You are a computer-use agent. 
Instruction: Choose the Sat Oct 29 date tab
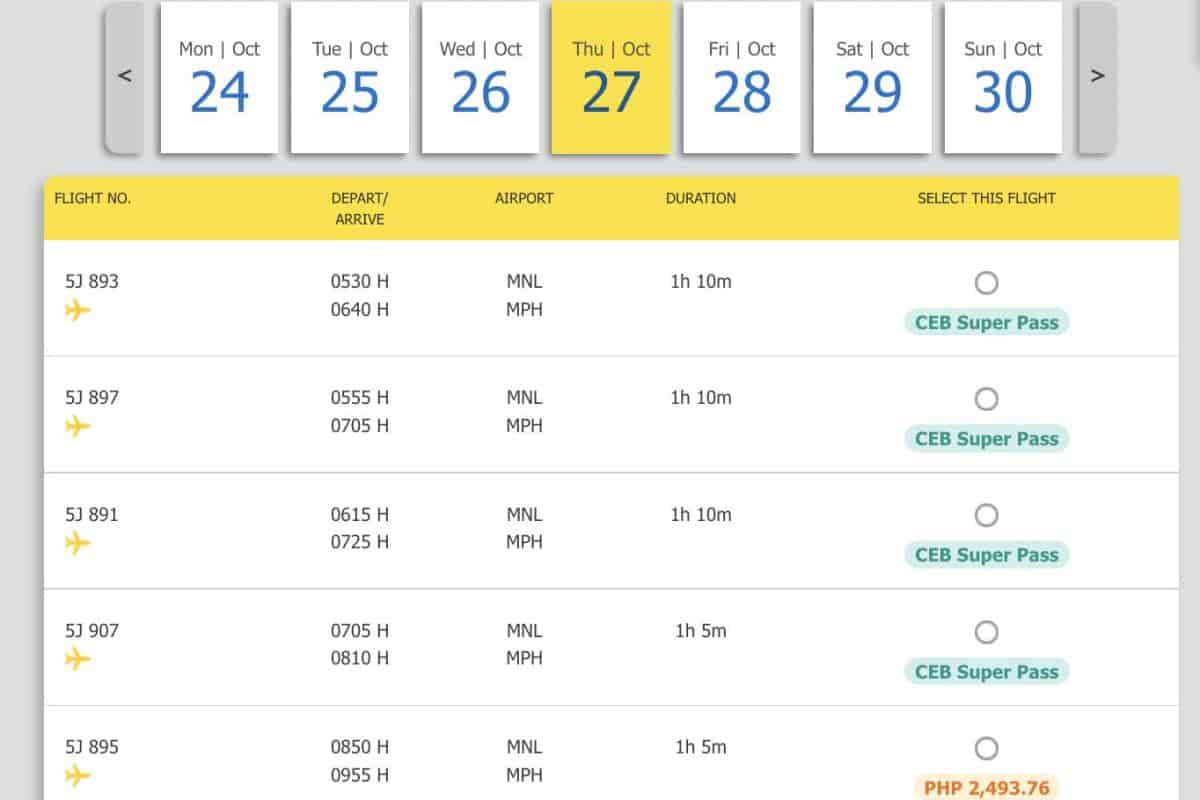click(x=872, y=78)
